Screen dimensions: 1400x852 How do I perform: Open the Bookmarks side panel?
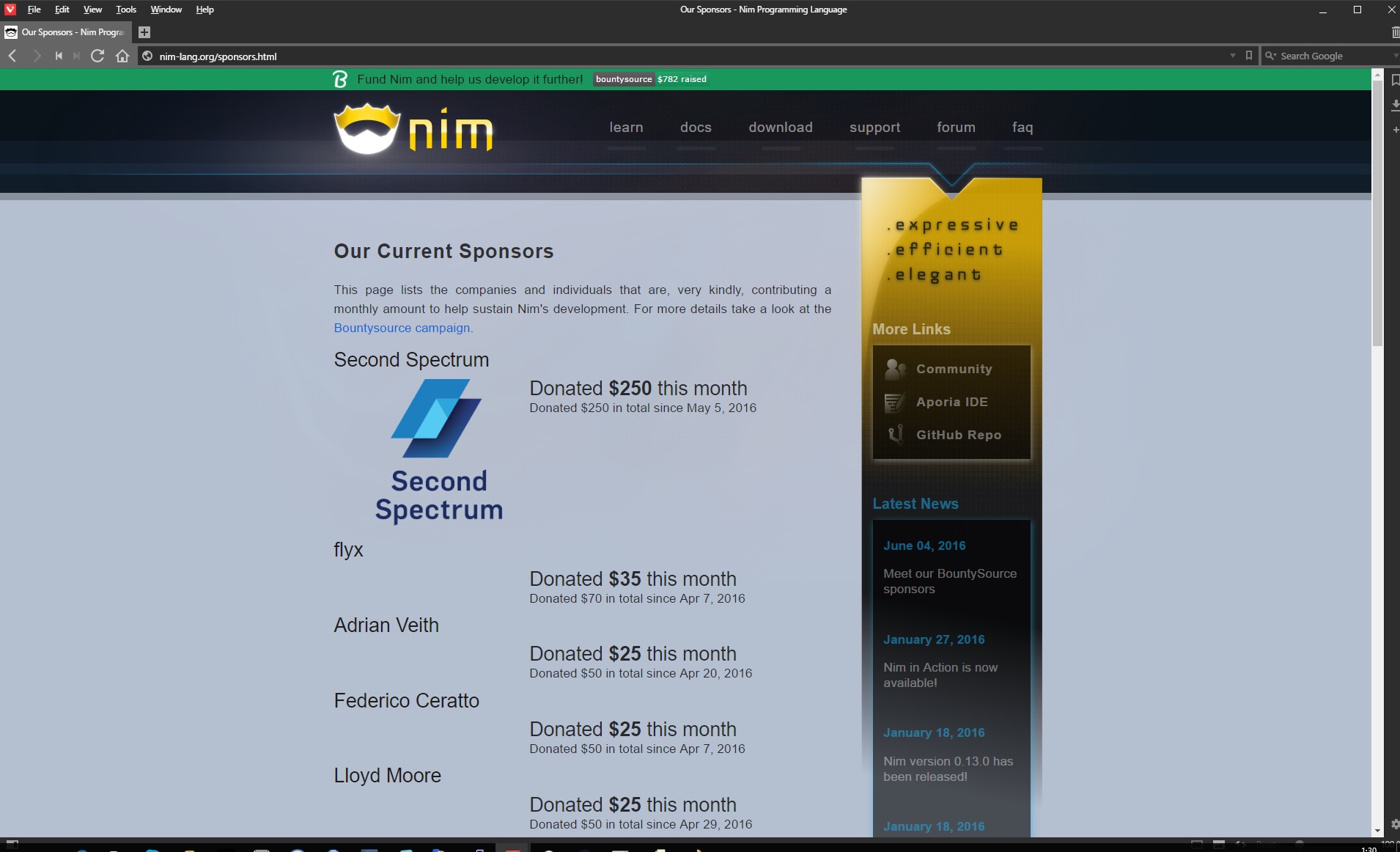click(1395, 80)
